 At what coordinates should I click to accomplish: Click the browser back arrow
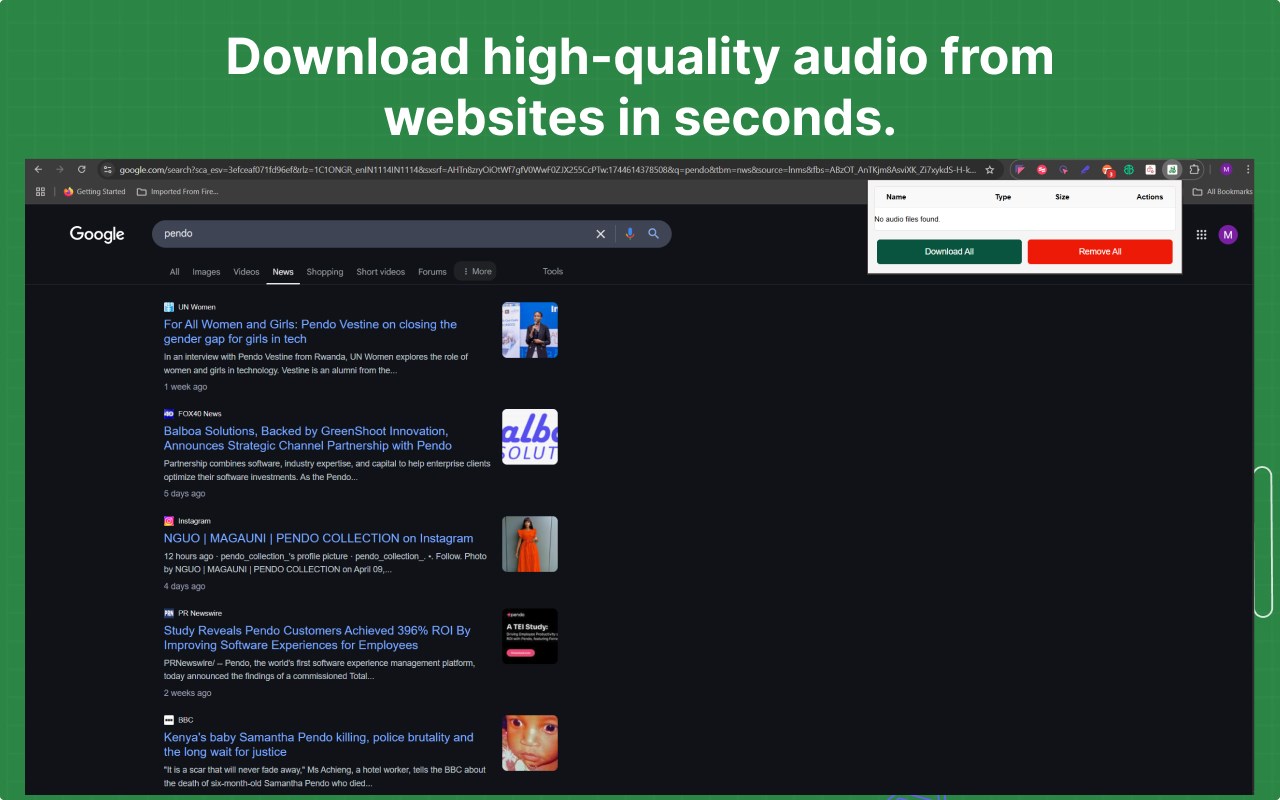click(x=38, y=170)
